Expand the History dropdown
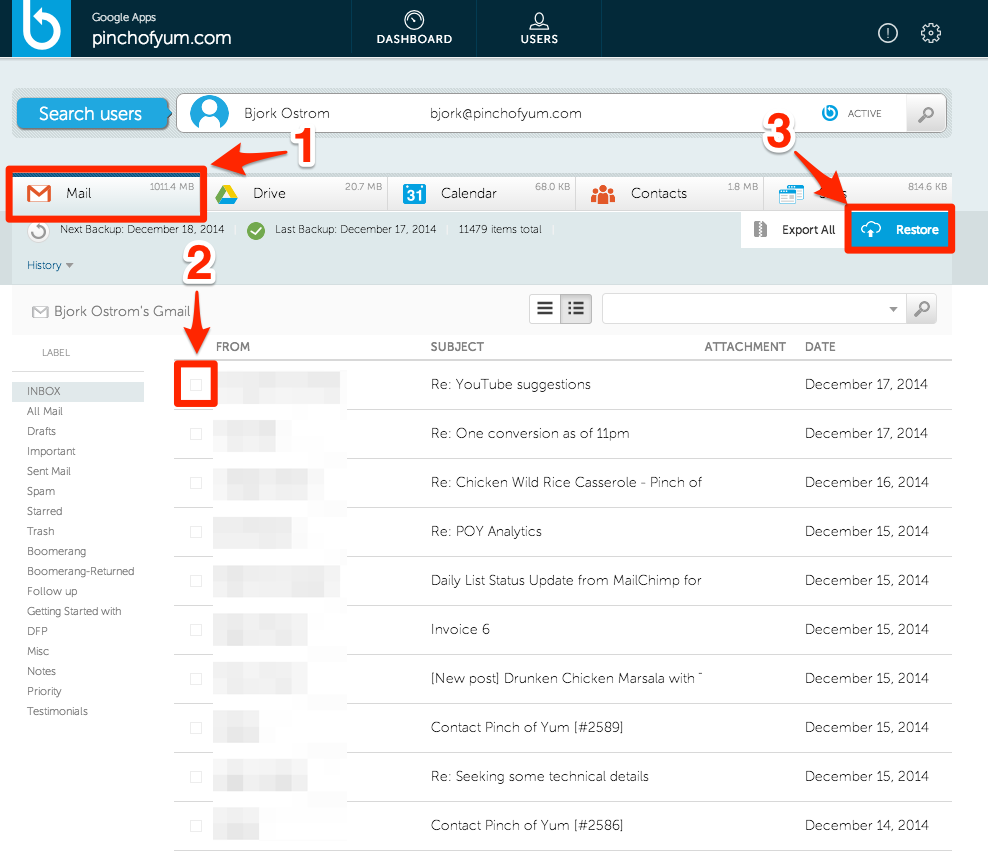The height and width of the screenshot is (856, 988). [50, 265]
